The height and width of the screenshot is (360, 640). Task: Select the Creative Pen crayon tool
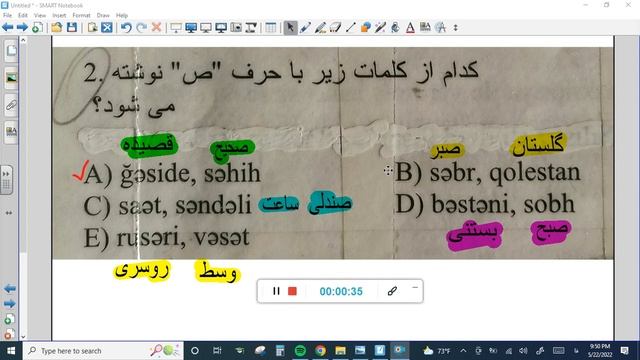[x=320, y=27]
